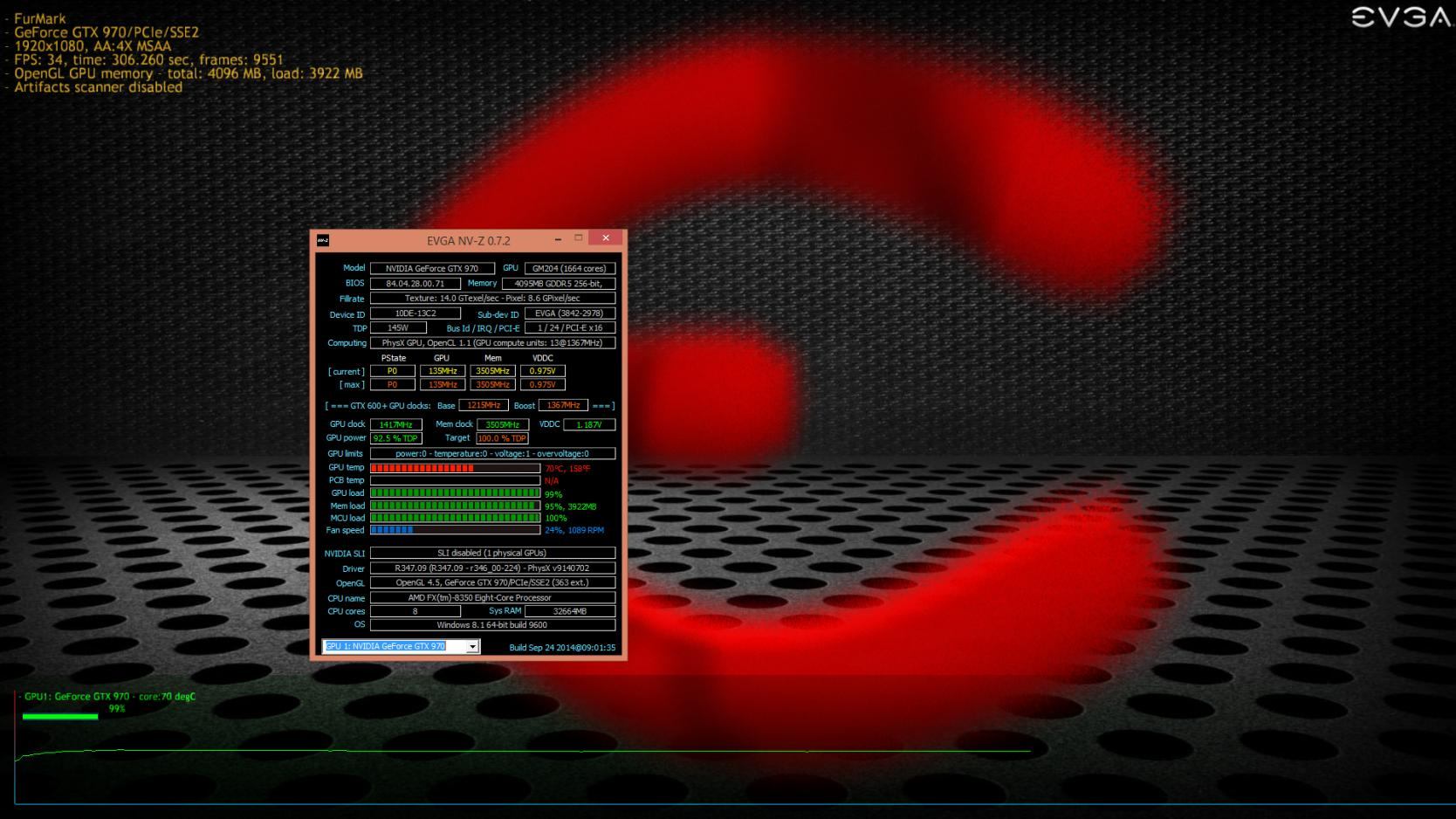Click the Bus Id value 1 / 24 / PCI-E x16
1456x819 pixels.
click(569, 328)
